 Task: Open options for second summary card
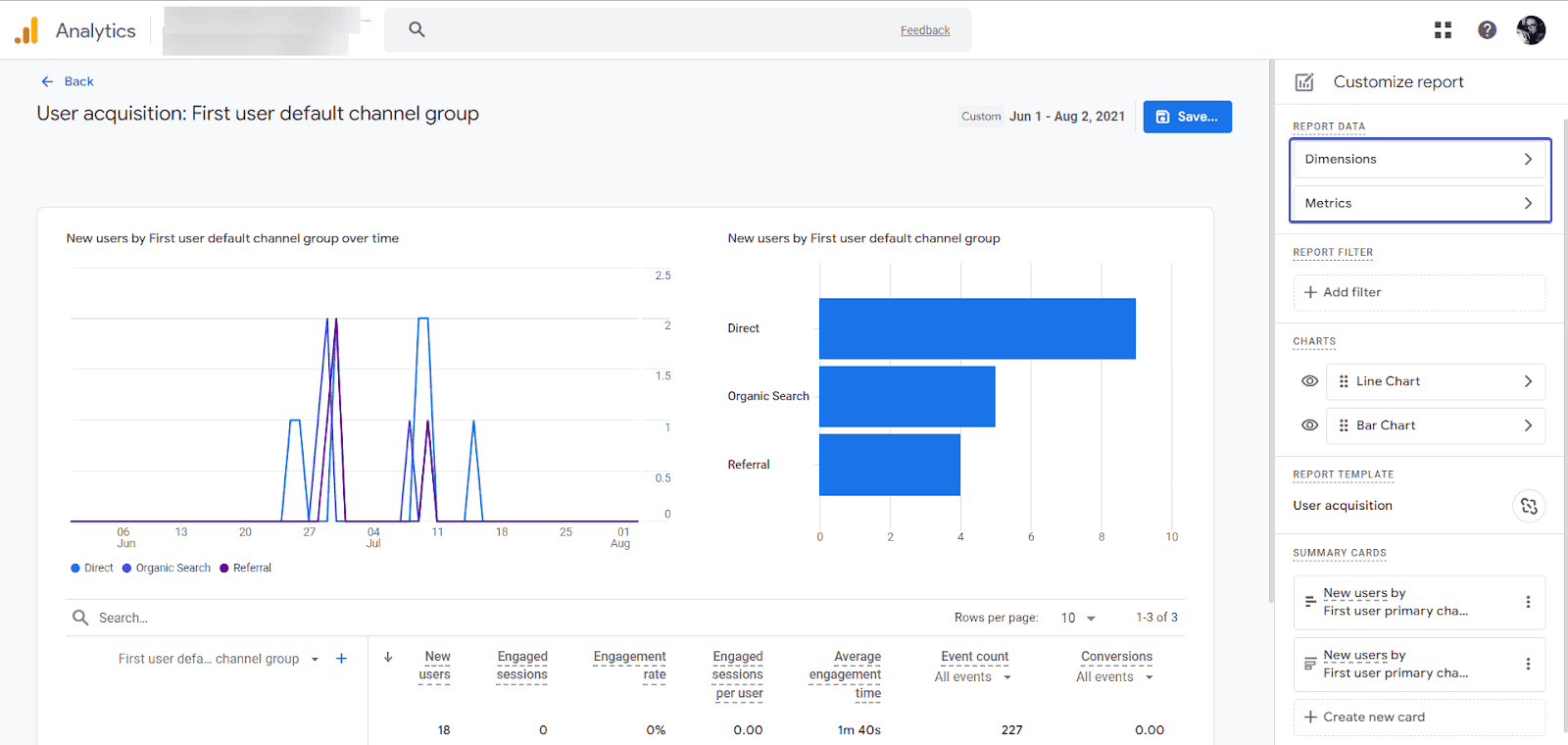1528,664
